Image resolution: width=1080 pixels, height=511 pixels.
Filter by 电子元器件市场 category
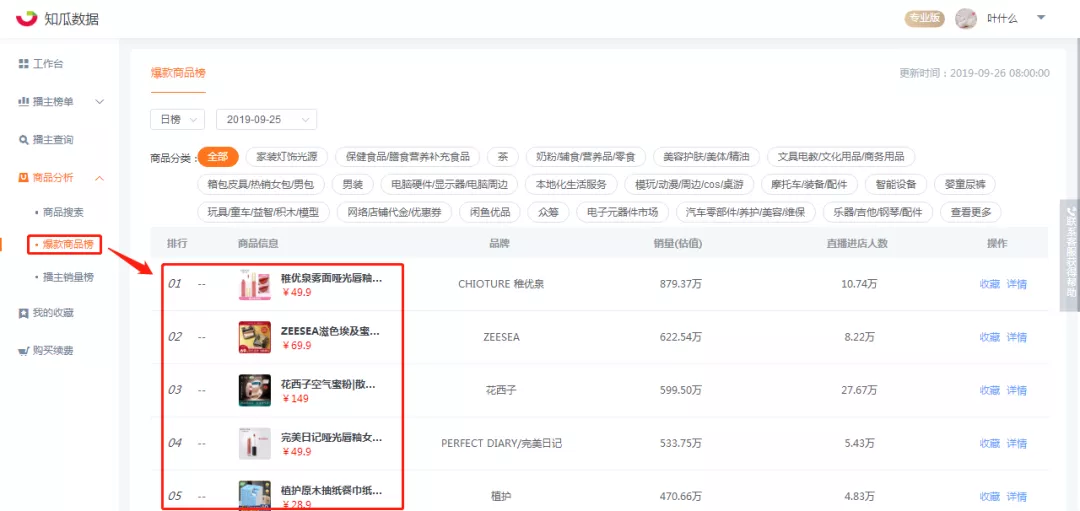pos(623,212)
